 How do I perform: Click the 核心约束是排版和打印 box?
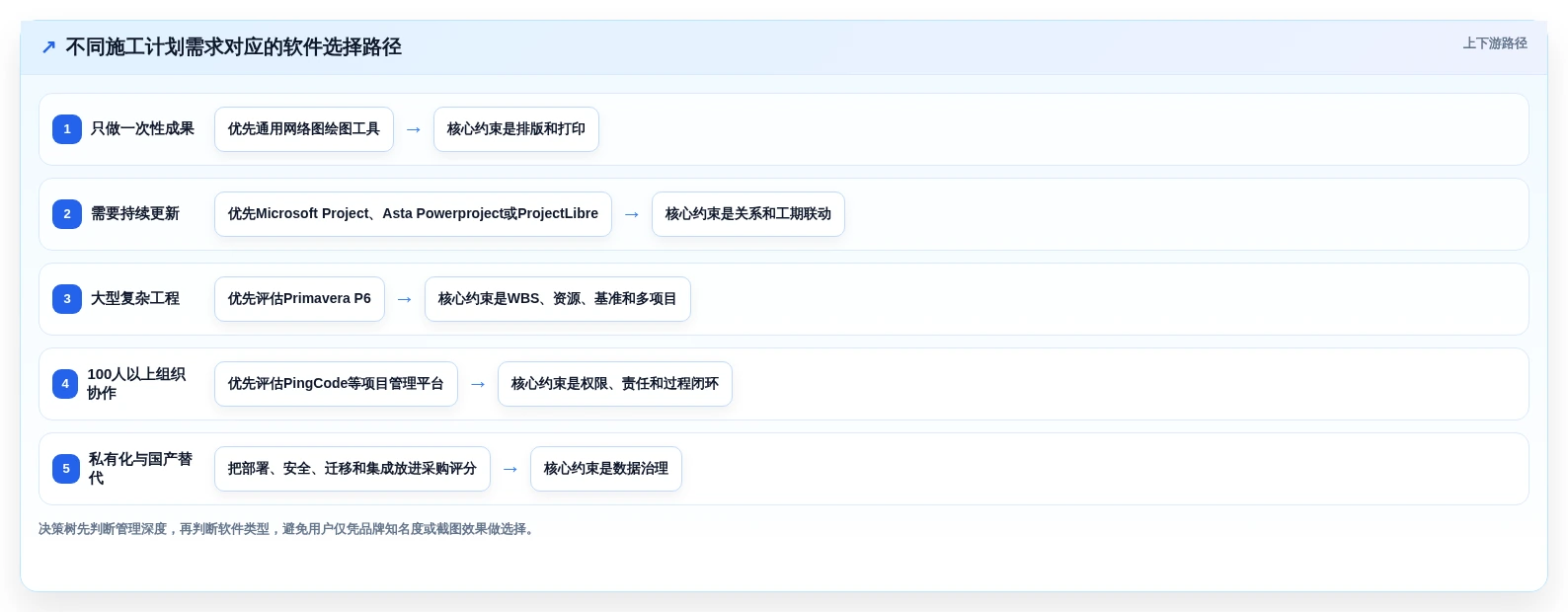click(516, 129)
